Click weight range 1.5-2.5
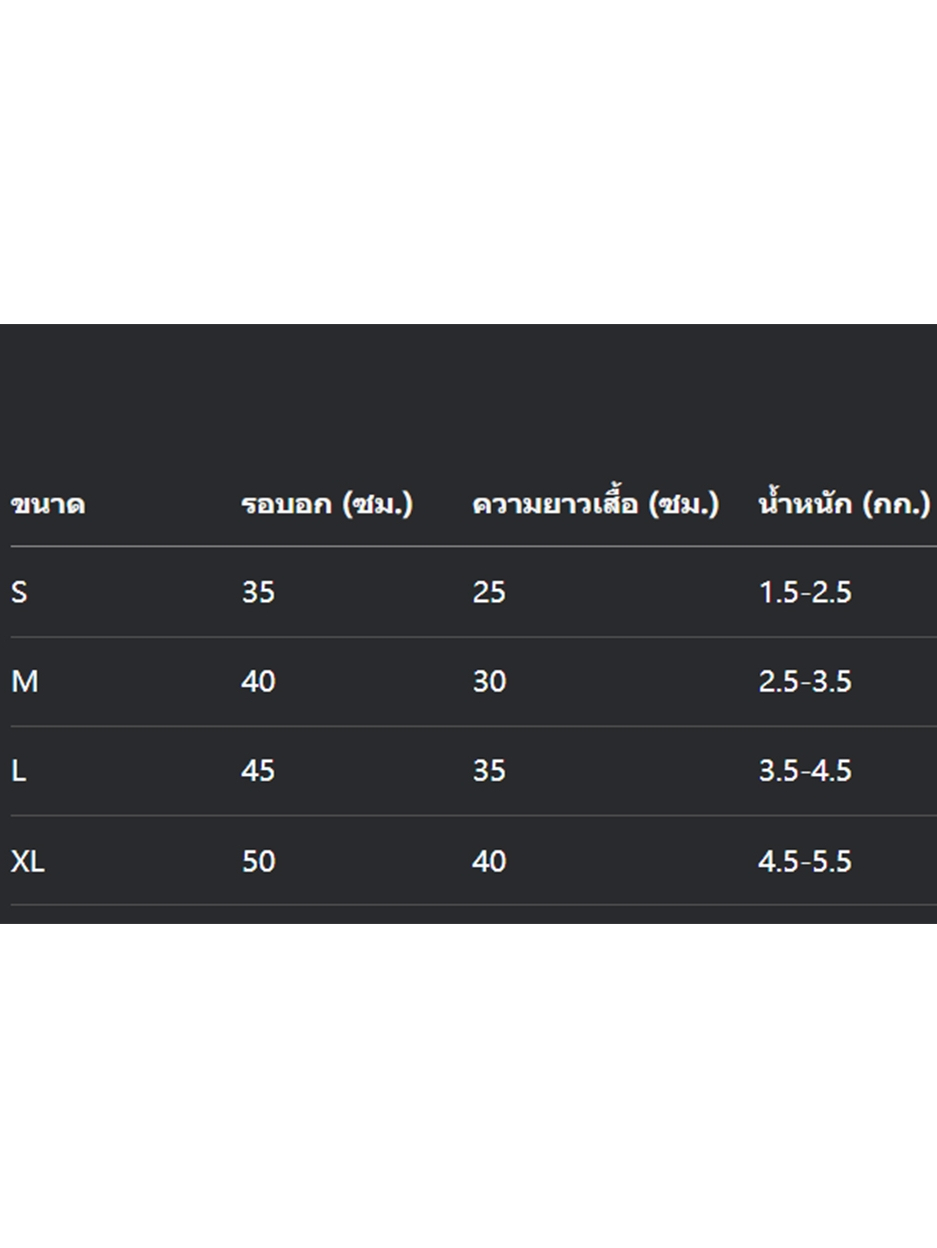Viewport: 937px width, 1248px height. 805,592
